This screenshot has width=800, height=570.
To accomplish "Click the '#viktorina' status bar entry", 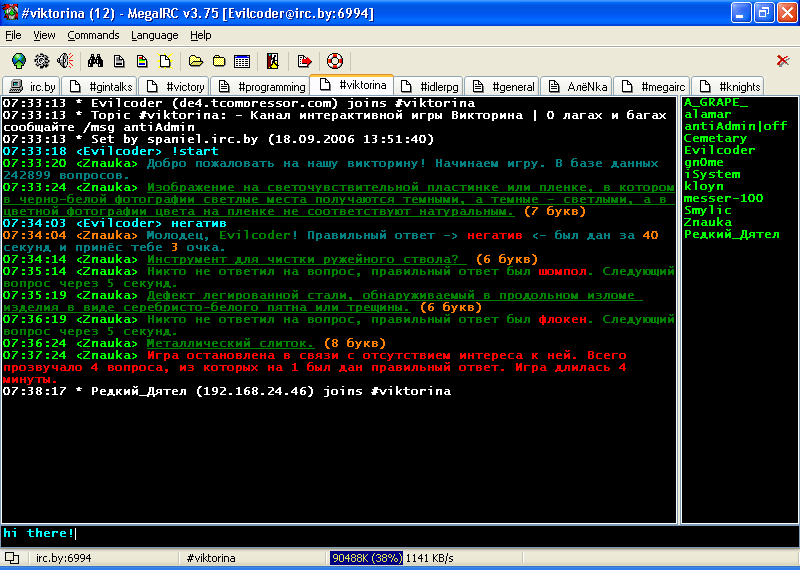I will 211,558.
